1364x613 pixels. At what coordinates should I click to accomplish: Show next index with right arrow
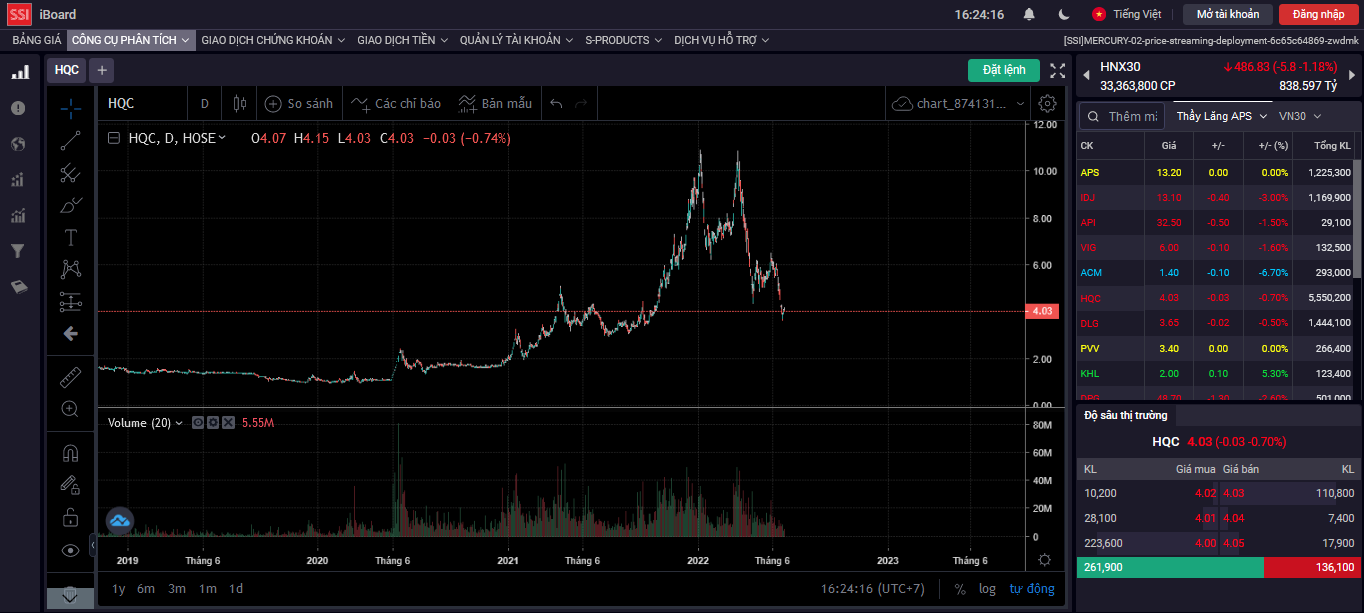point(1351,75)
